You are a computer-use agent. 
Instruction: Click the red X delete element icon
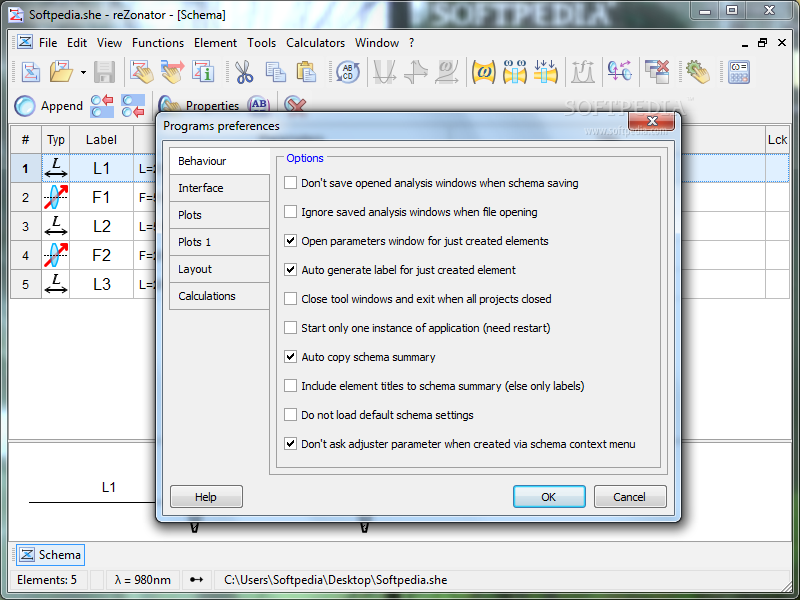tap(295, 104)
